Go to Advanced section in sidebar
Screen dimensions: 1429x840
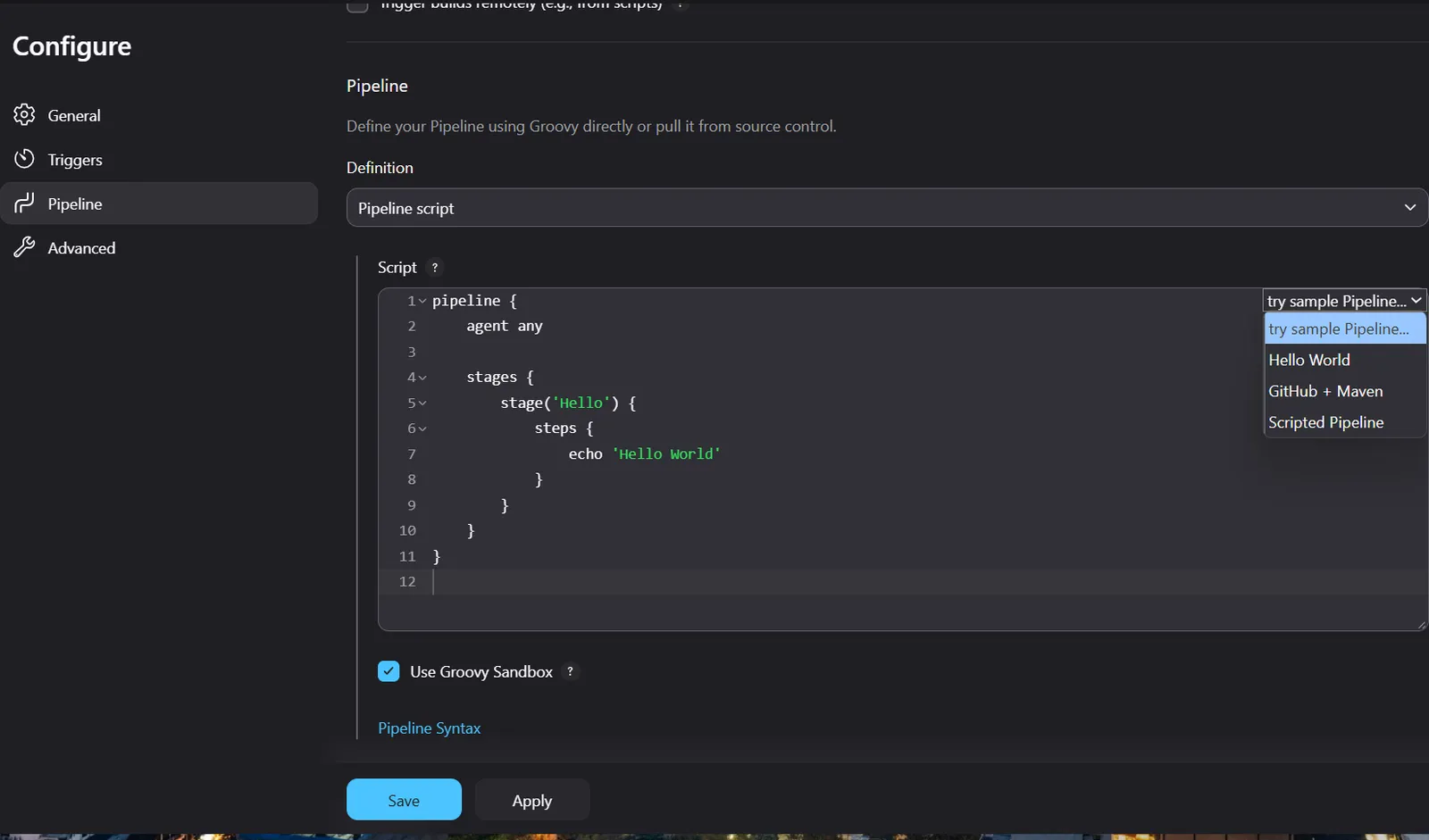159,247
